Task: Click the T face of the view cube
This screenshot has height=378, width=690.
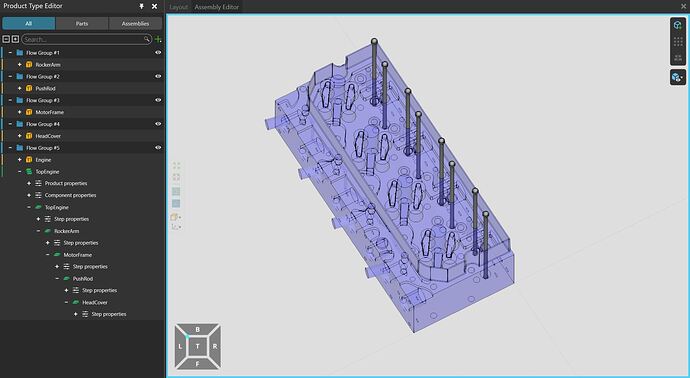Action: click(x=198, y=346)
